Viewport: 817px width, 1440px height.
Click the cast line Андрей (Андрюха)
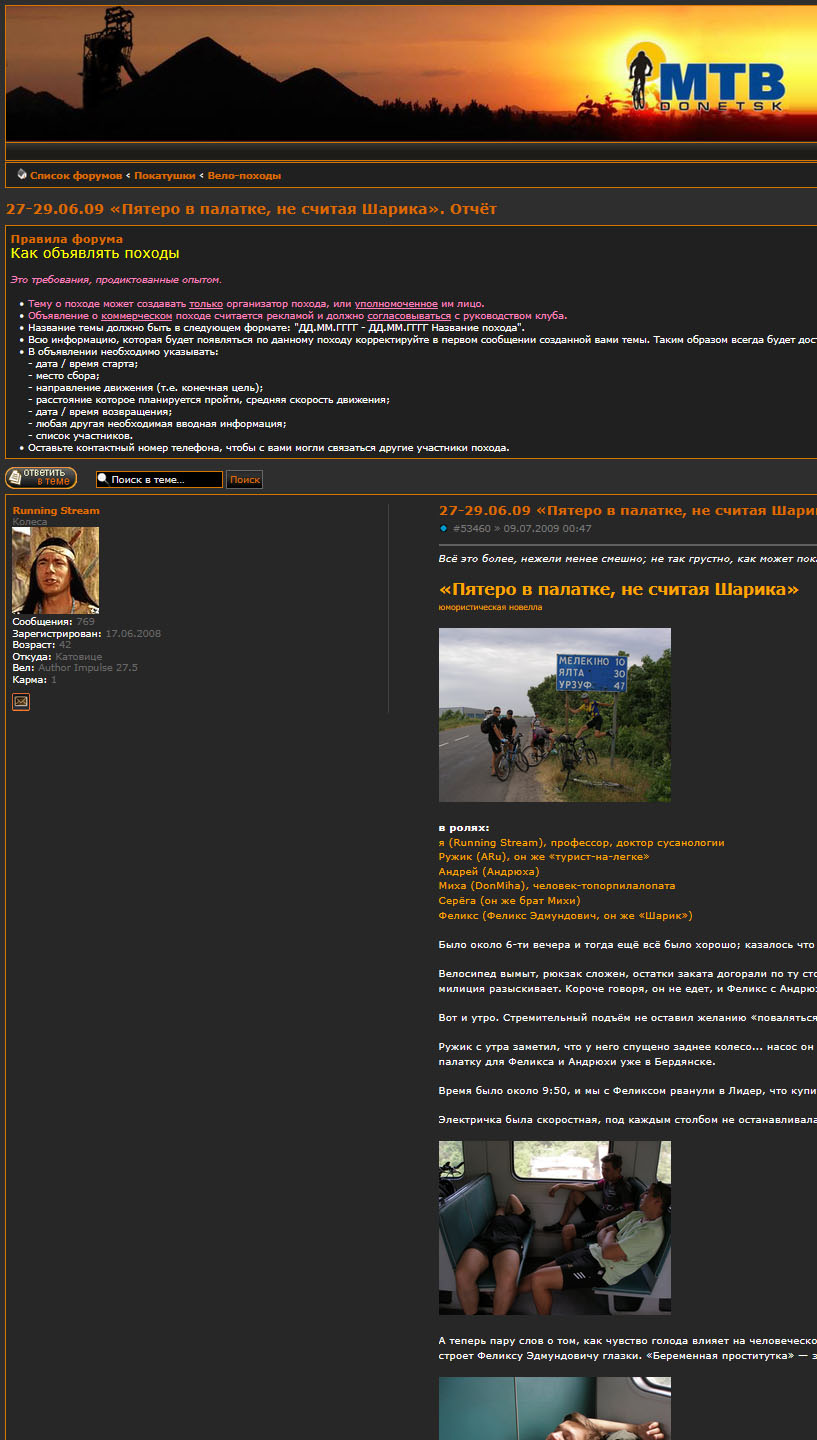[x=489, y=872]
